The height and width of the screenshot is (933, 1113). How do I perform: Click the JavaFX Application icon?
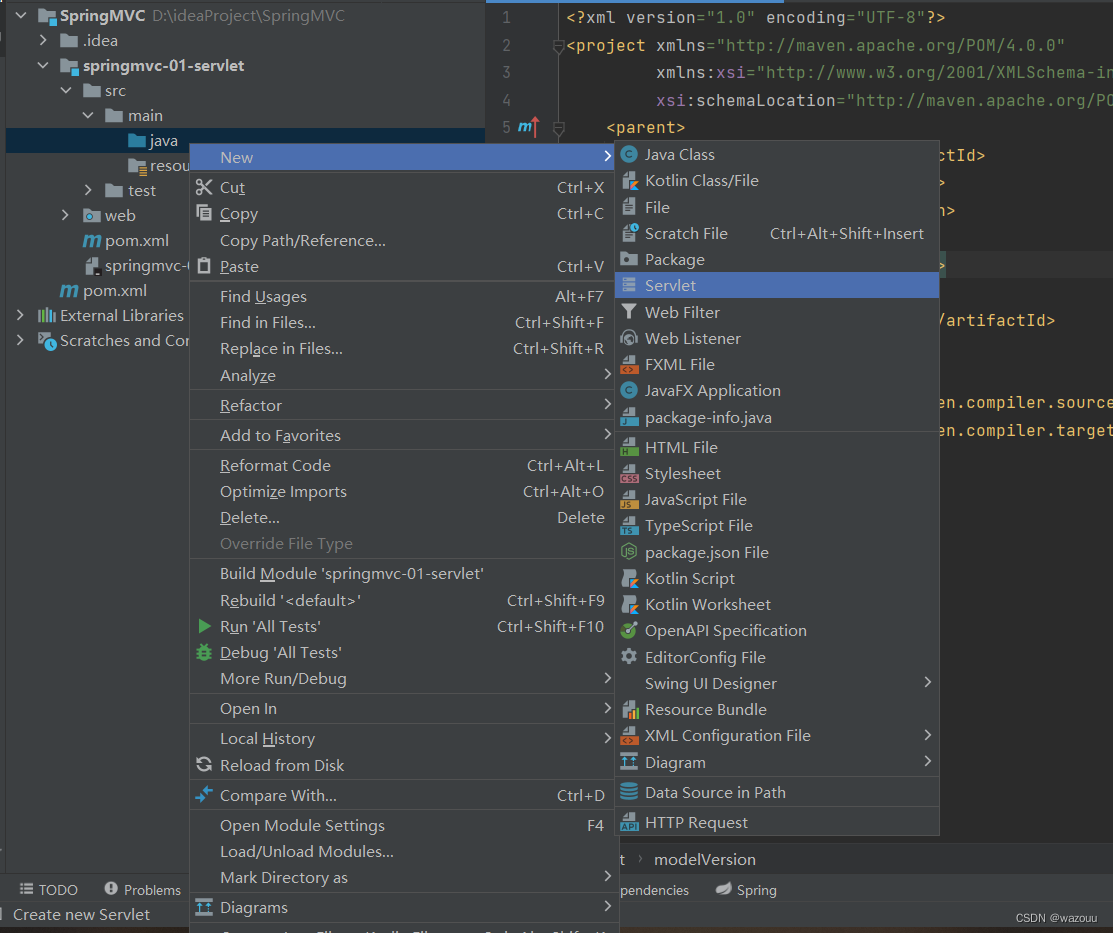pyautogui.click(x=629, y=391)
